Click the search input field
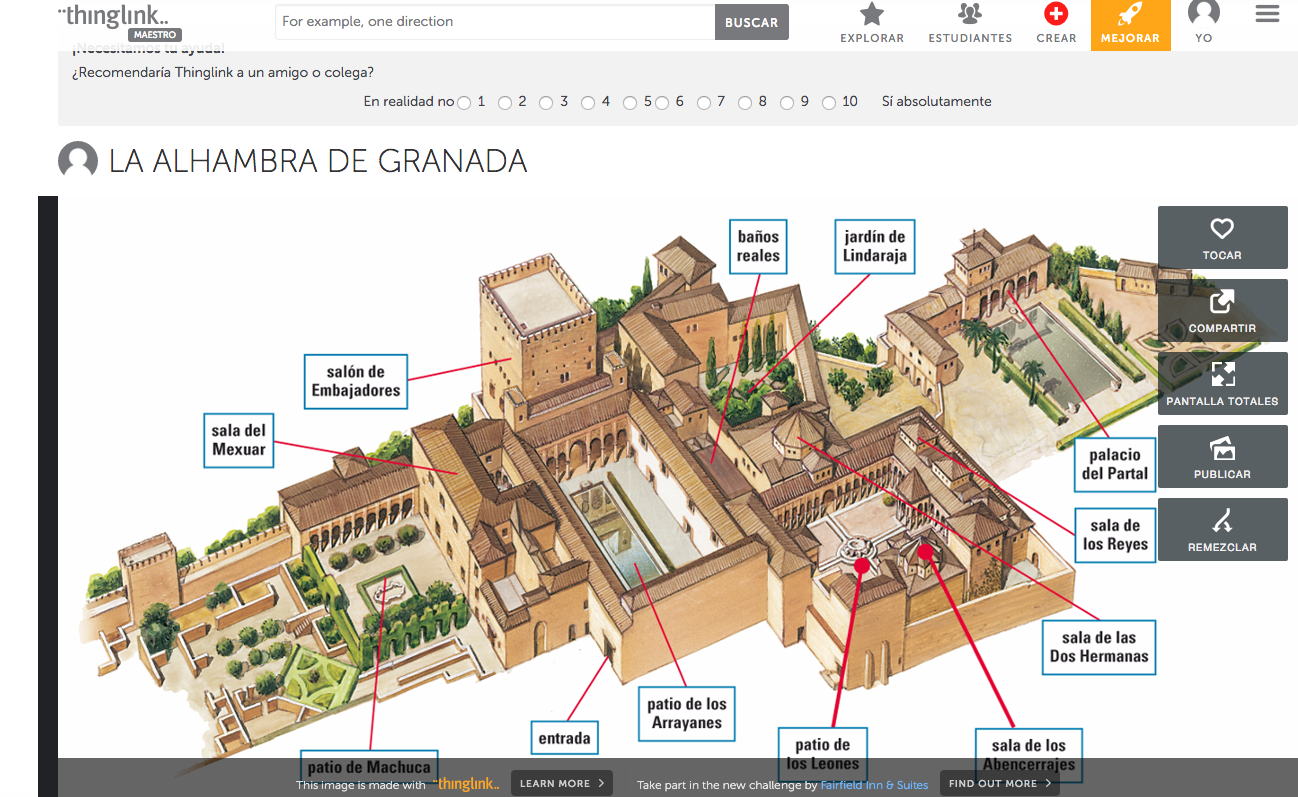 click(495, 22)
